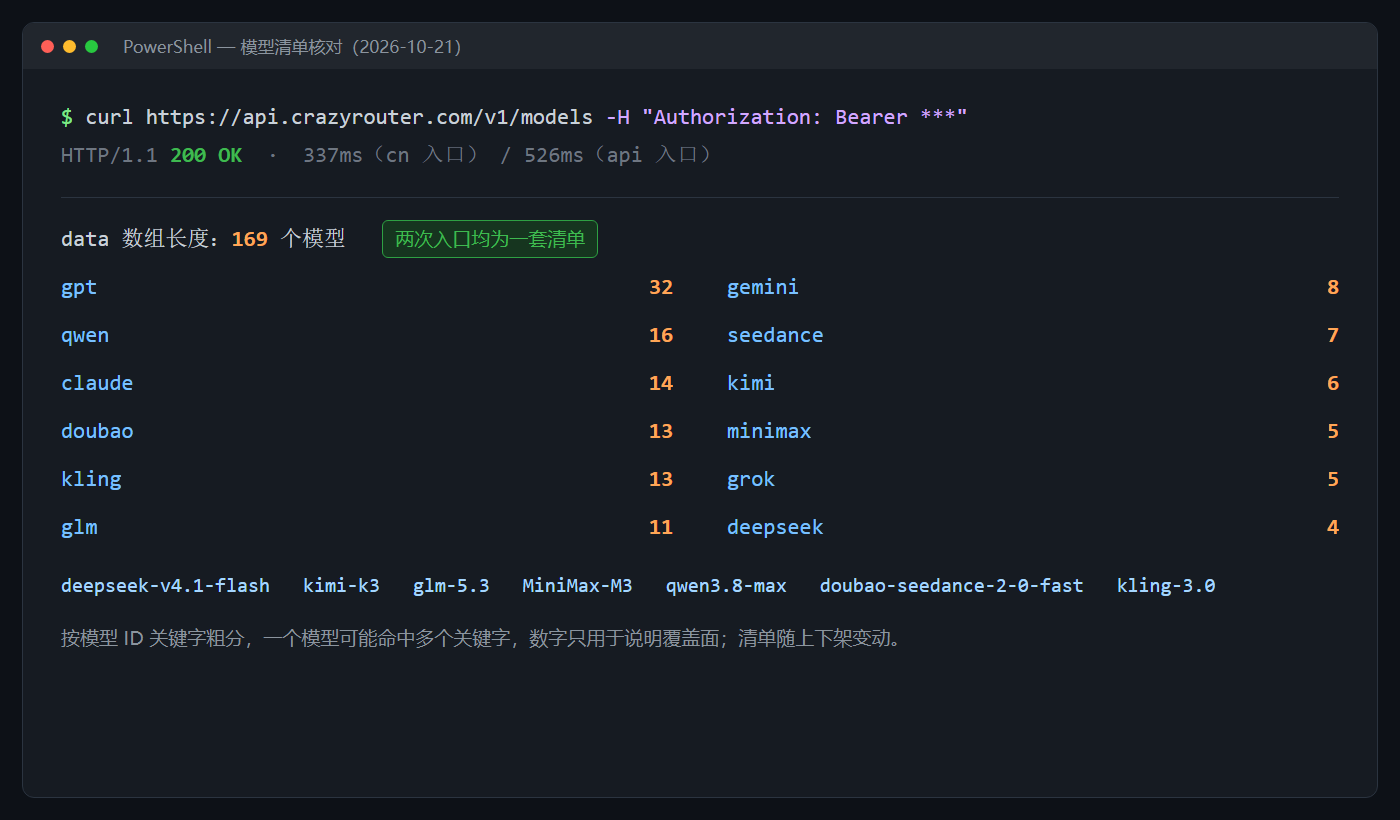Screen dimensions: 1400x820
Task: Select the "qwen" keyword label
Action: [85, 335]
